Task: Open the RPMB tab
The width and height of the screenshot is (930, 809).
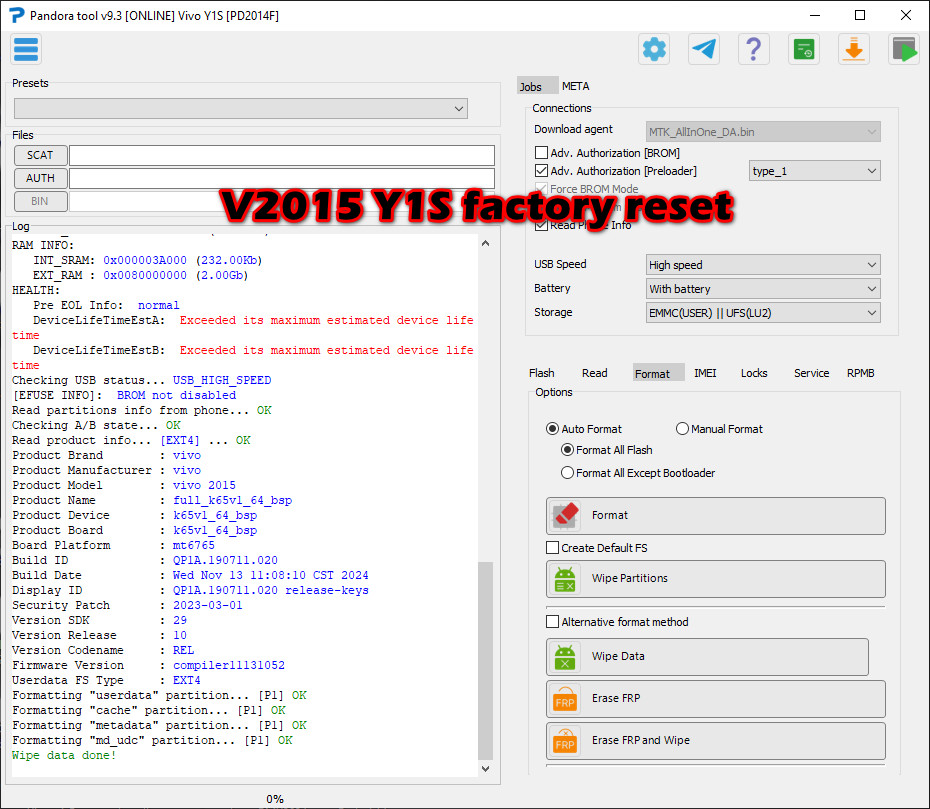Action: coord(861,373)
